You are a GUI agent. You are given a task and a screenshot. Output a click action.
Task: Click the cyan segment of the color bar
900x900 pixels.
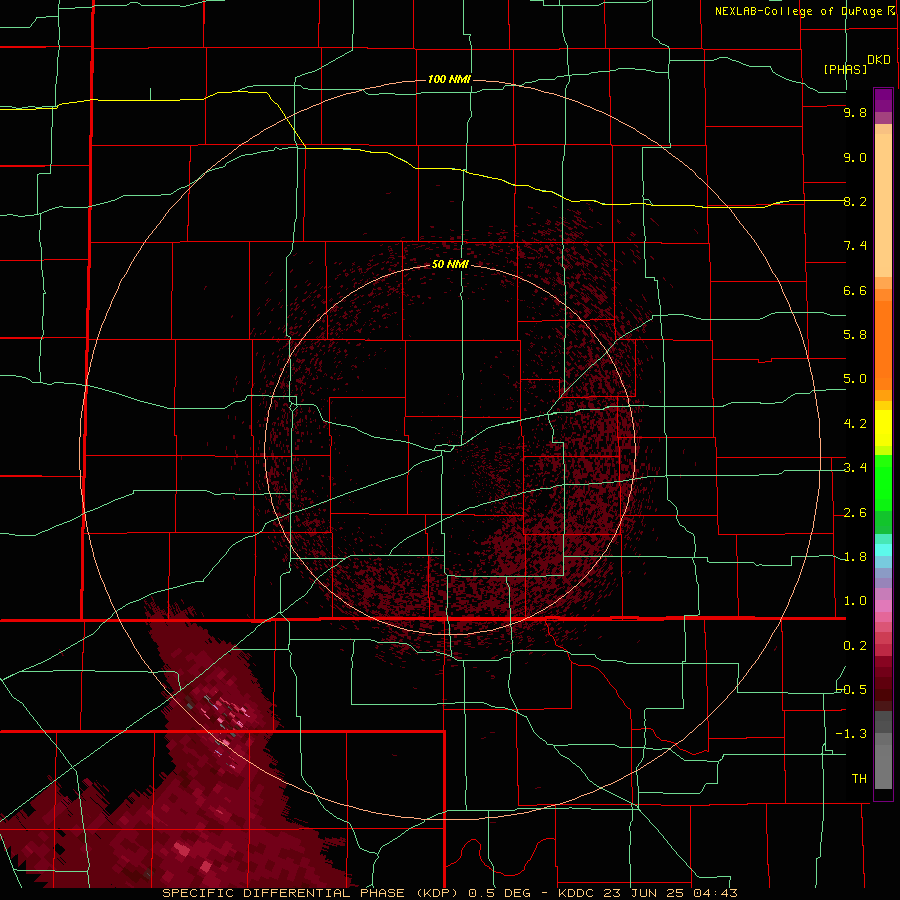click(883, 550)
